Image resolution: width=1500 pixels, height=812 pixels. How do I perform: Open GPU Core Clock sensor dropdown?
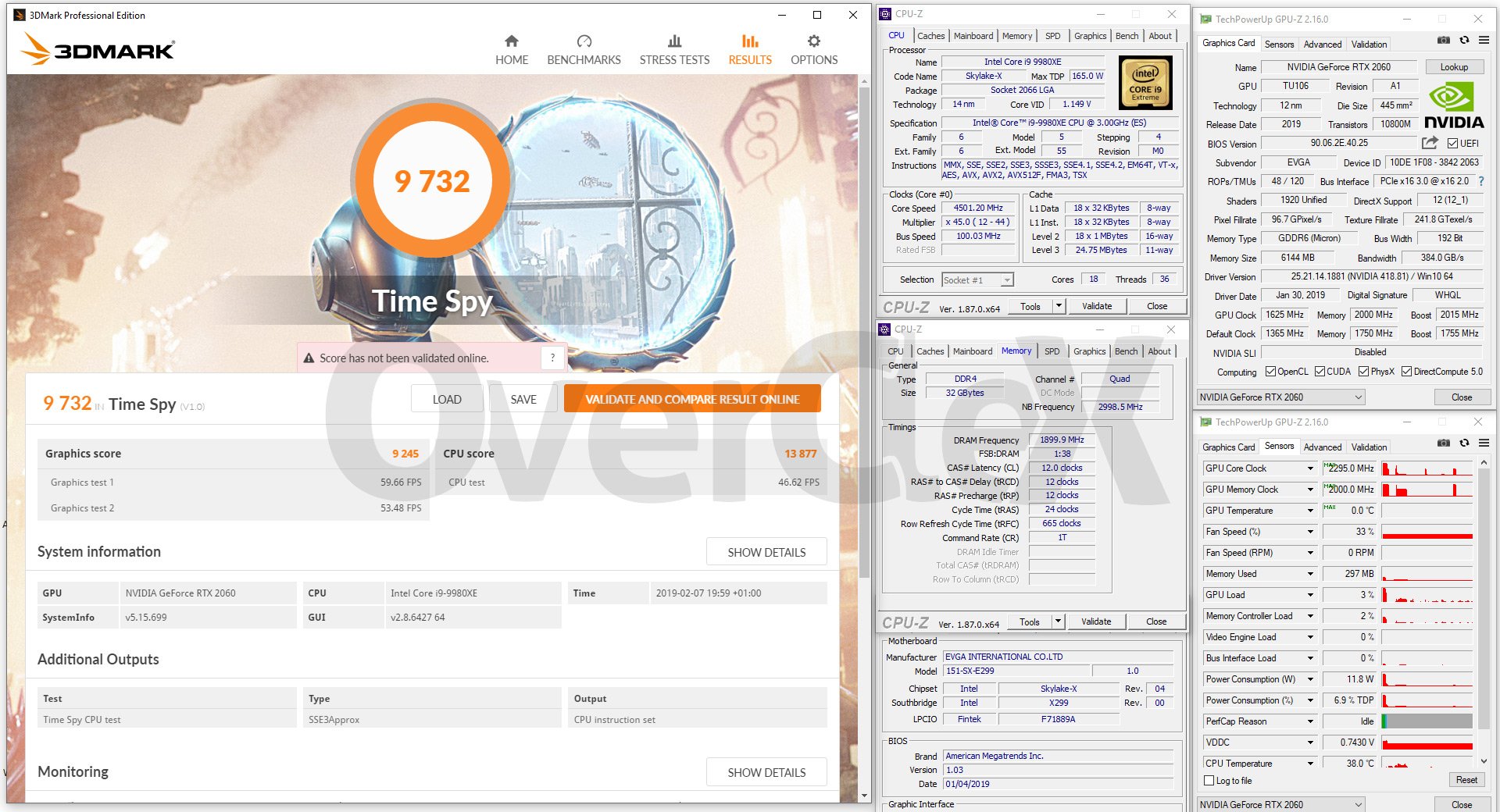[x=1310, y=468]
